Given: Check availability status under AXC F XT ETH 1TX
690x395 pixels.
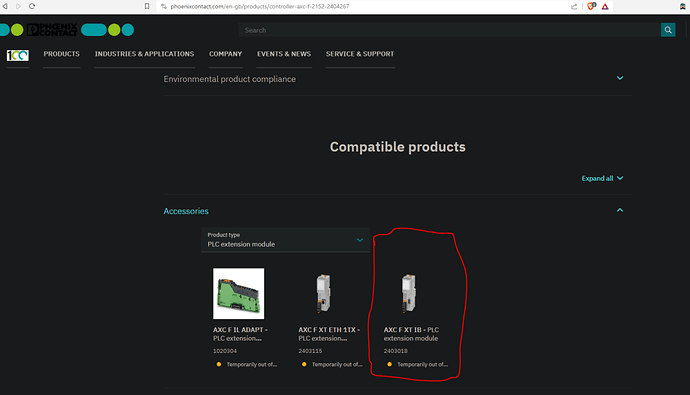Looking at the screenshot, I should [x=332, y=364].
